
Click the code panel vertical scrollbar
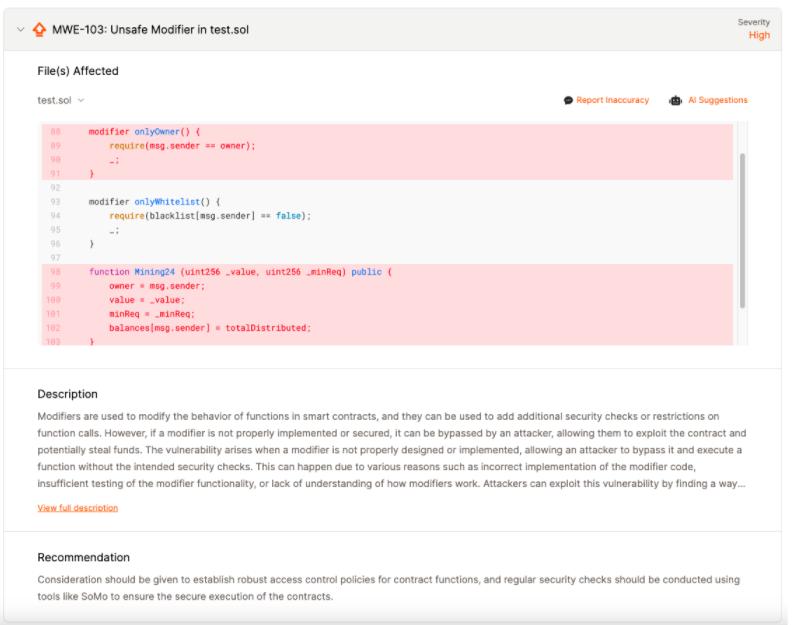[x=741, y=230]
